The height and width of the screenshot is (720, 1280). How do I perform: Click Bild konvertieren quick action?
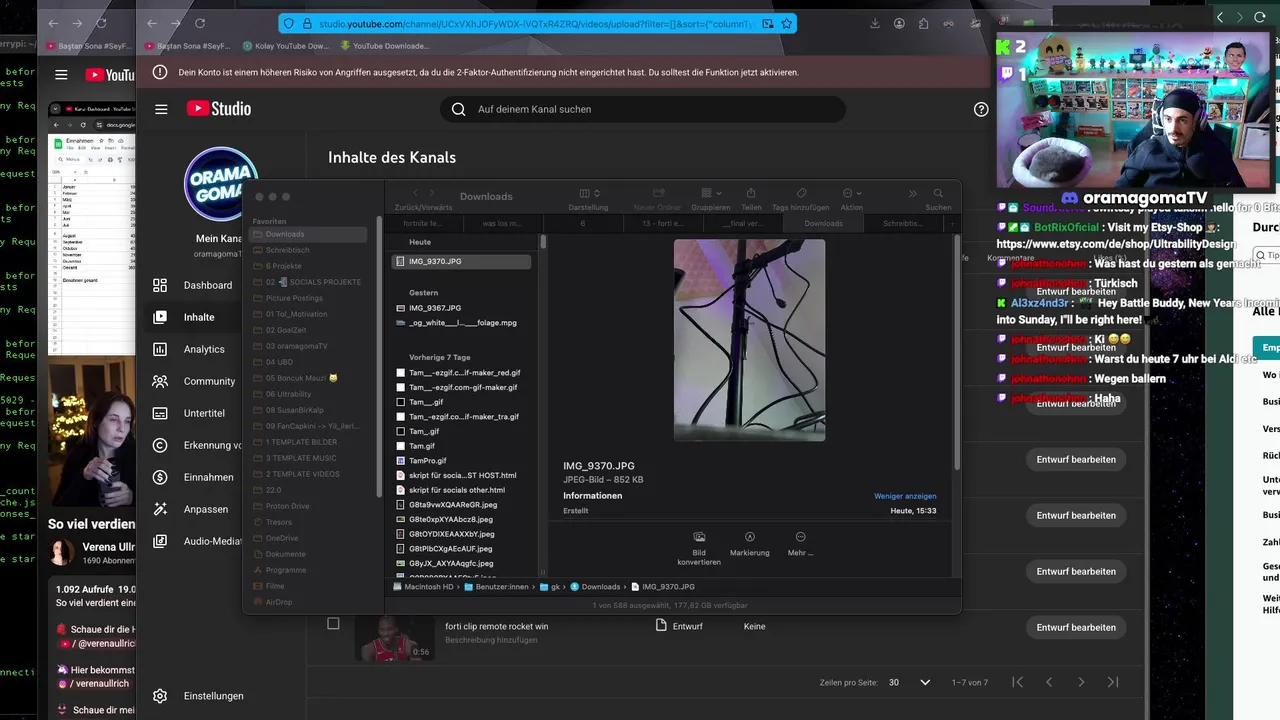(699, 548)
